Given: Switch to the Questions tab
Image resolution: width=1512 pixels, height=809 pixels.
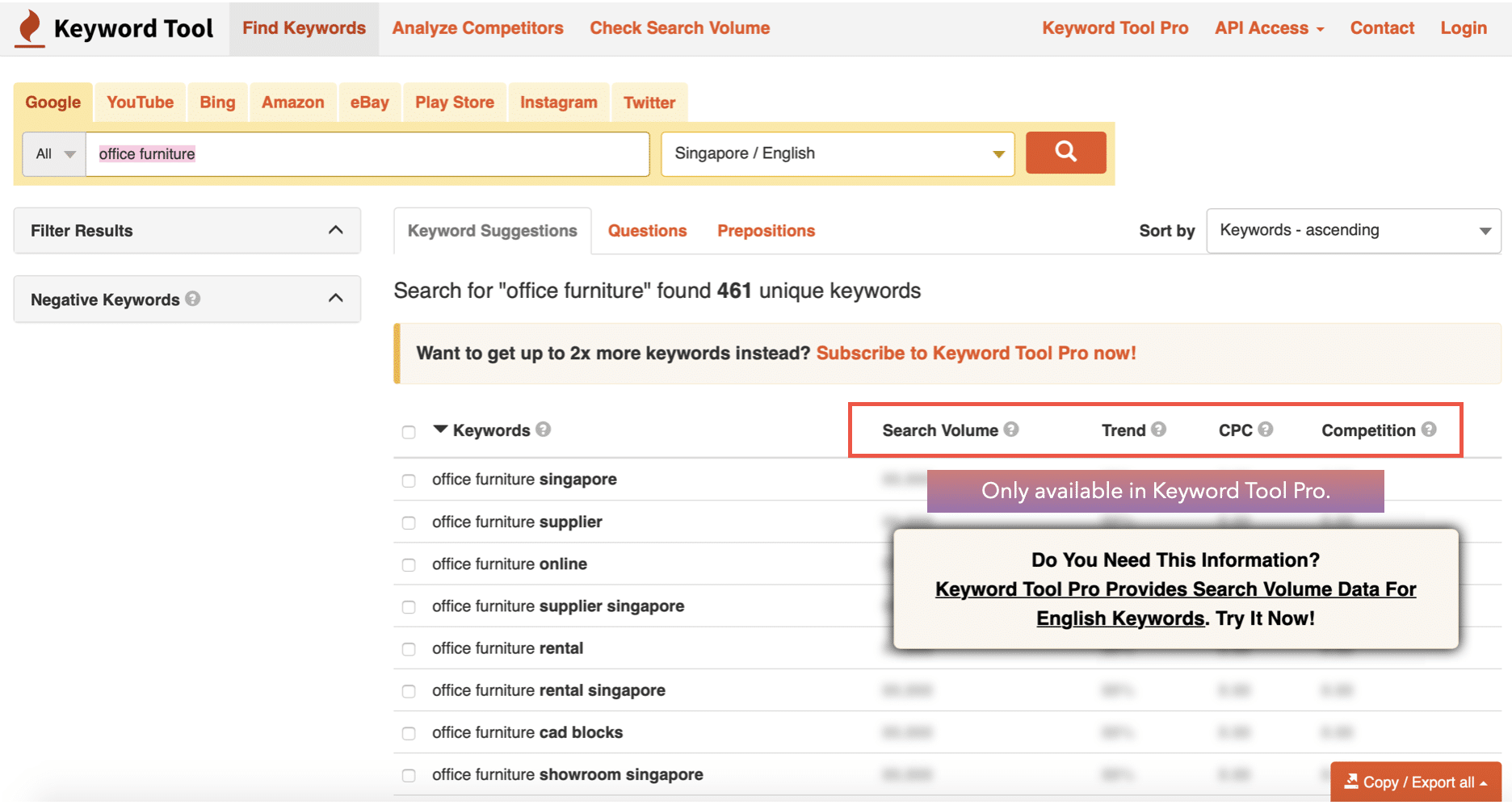Looking at the screenshot, I should (x=647, y=231).
